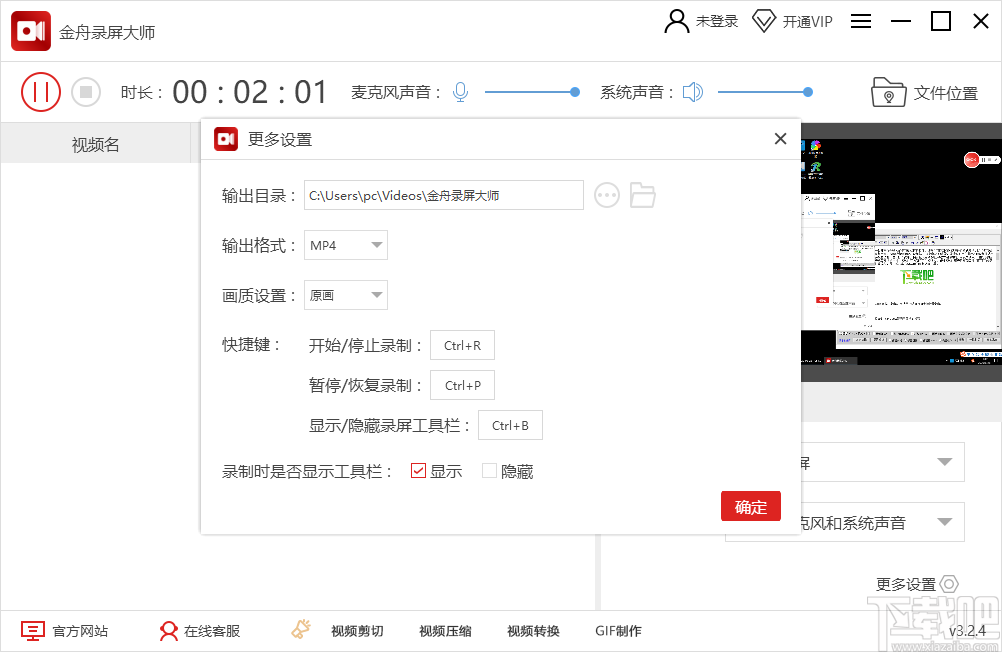Enable the 显示 toolbar checkbox

point(418,470)
